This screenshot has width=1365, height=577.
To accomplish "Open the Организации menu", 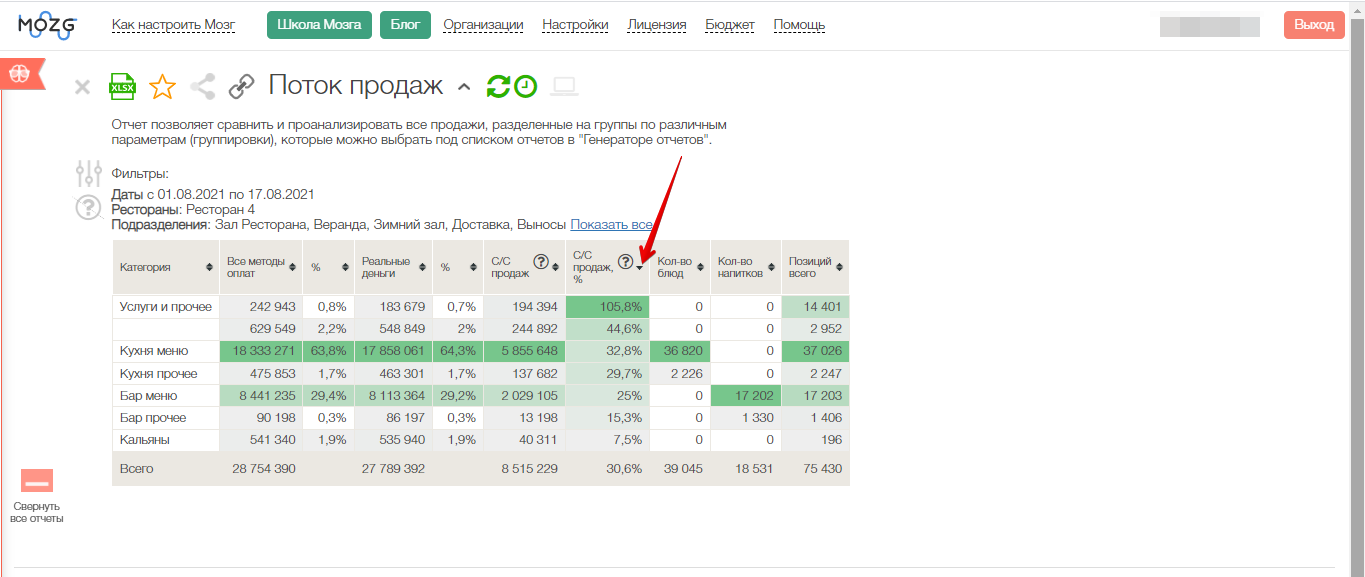I will pos(483,25).
